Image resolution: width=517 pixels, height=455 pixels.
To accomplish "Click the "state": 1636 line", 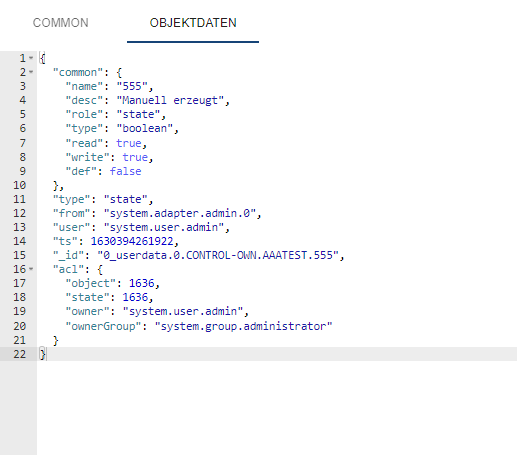I will [109, 297].
